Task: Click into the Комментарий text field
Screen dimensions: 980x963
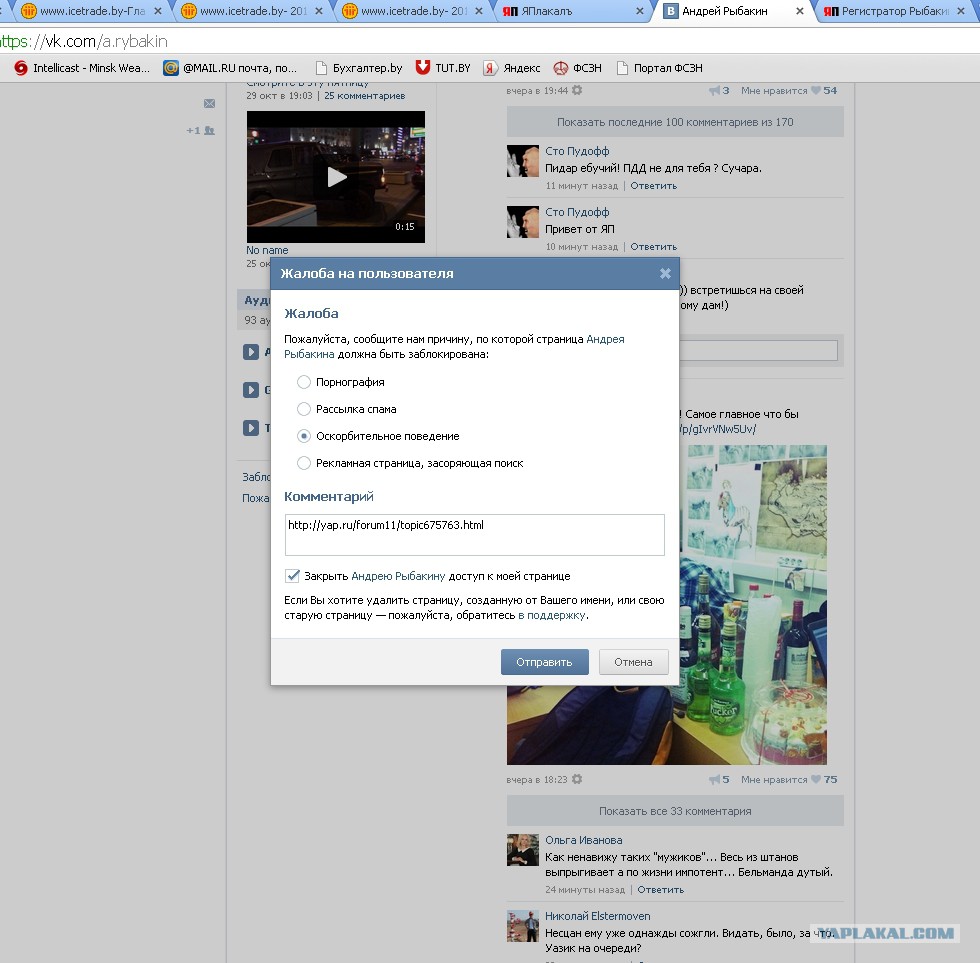Action: pos(474,535)
